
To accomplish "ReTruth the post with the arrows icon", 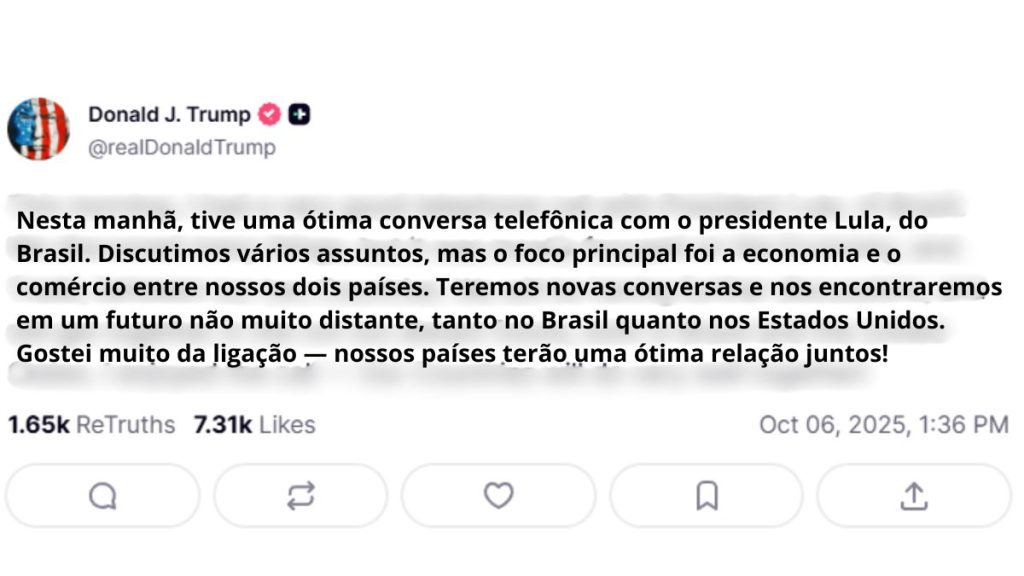I will tap(300, 496).
